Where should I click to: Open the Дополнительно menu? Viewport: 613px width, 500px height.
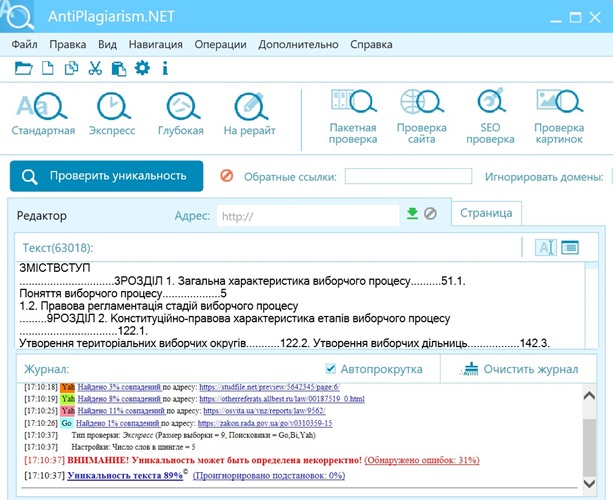click(298, 45)
